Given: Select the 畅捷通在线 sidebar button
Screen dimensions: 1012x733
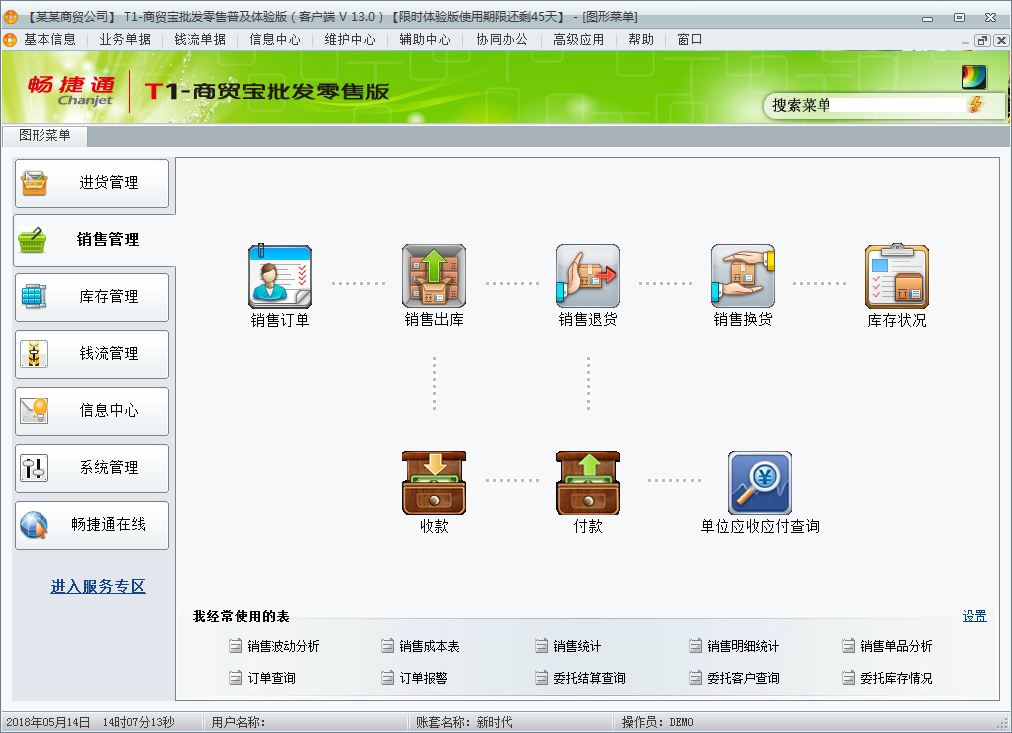Looking at the screenshot, I should (92, 525).
